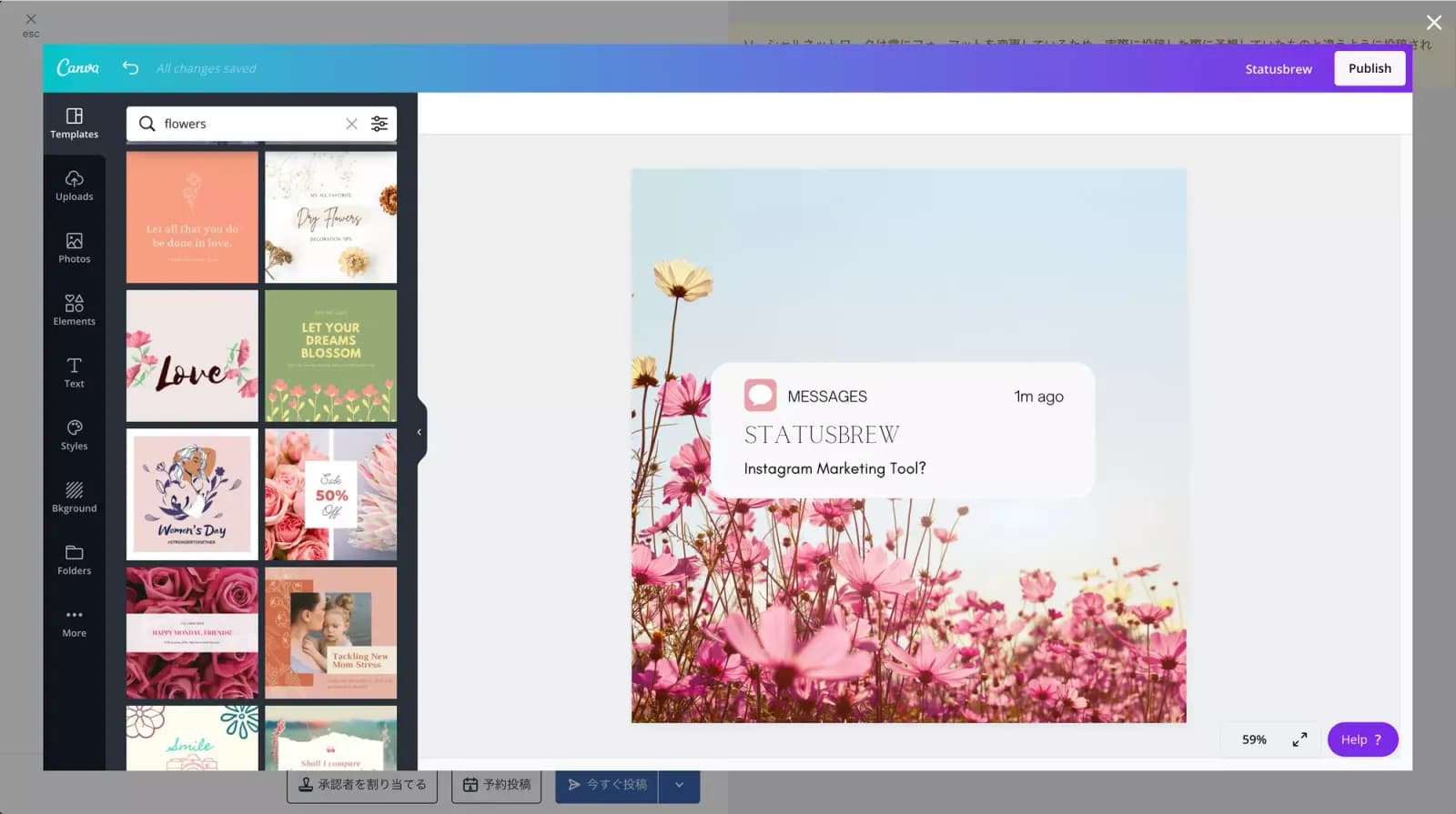Choose the Let Your Dreams Blossom template

tap(330, 356)
